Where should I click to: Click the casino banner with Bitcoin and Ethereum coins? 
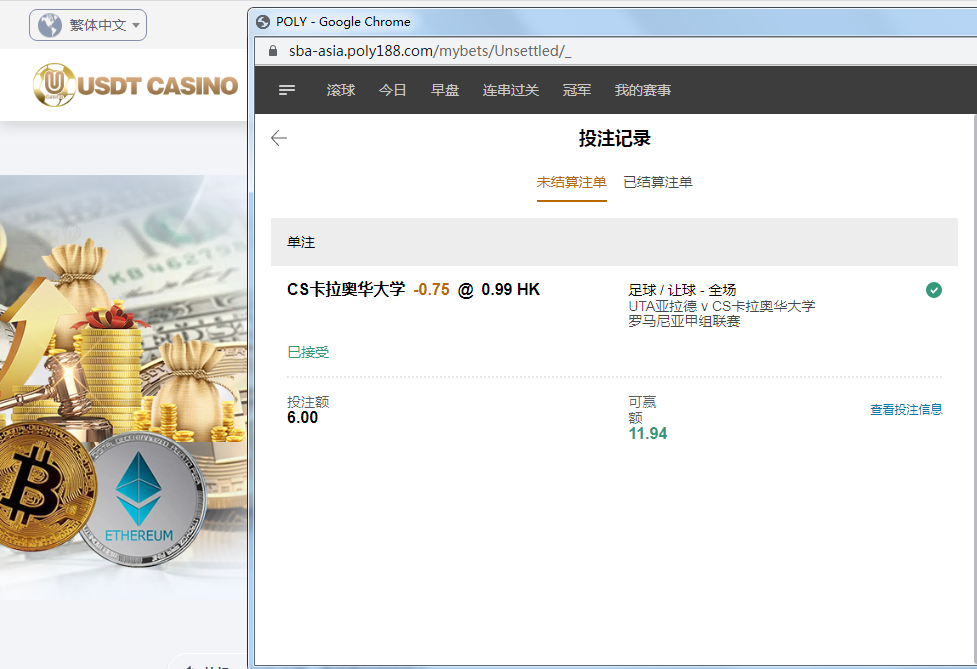pyautogui.click(x=123, y=387)
